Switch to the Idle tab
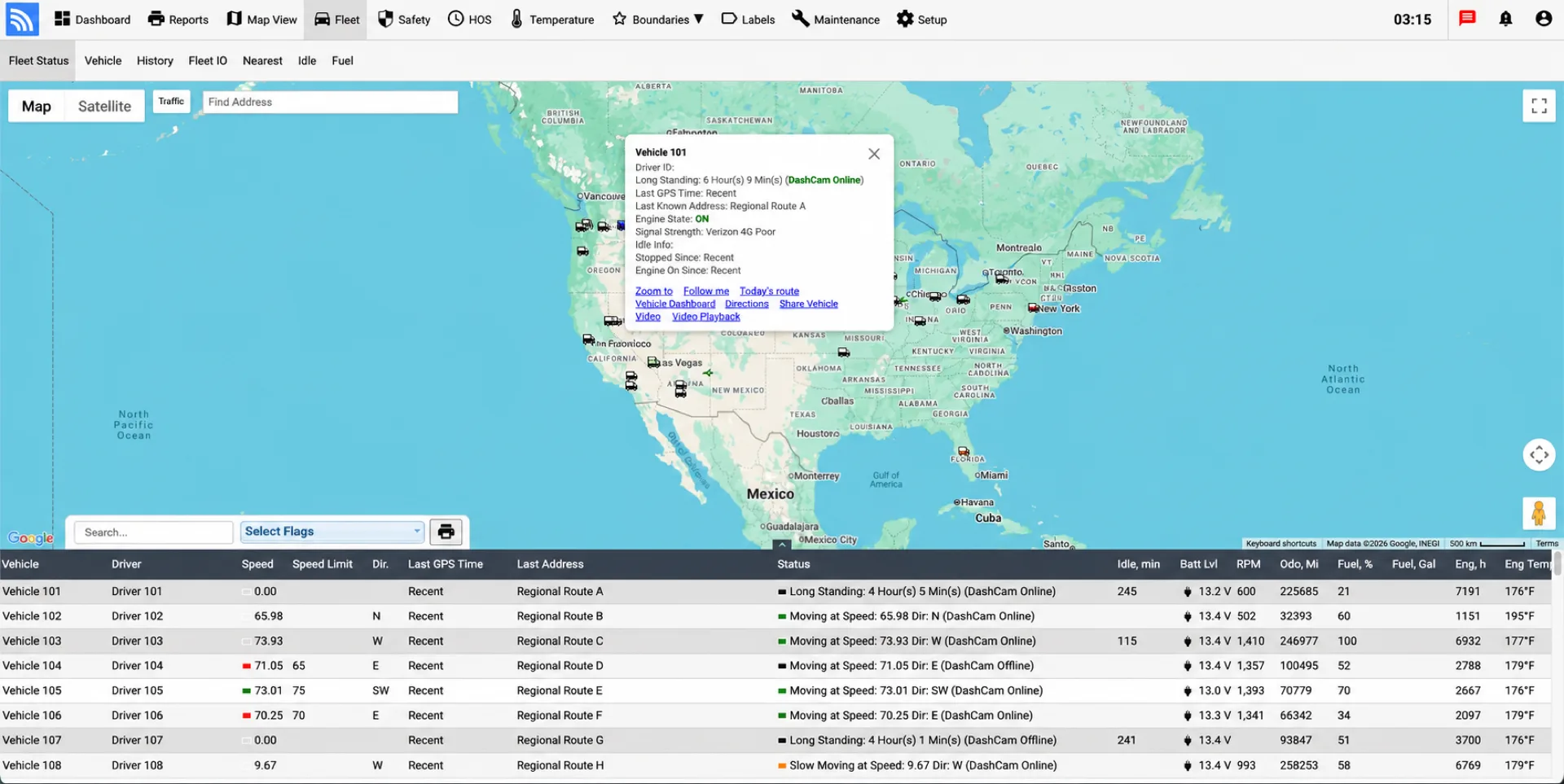 click(307, 60)
